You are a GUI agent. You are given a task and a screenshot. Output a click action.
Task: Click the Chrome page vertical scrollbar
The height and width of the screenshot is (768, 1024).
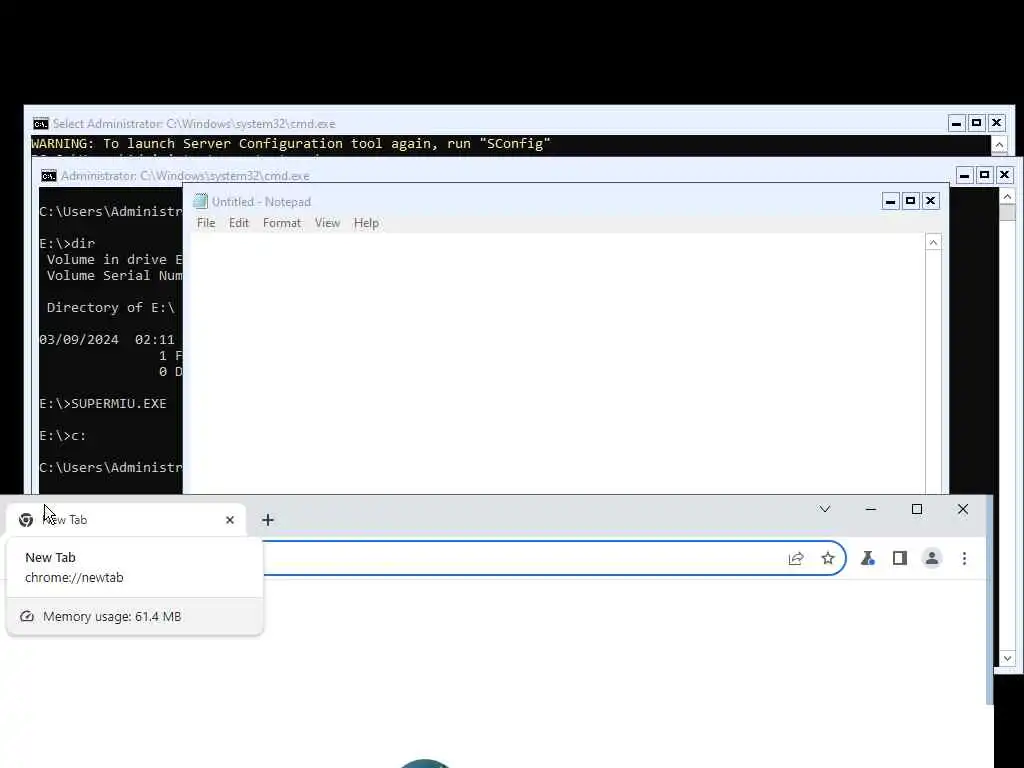989,599
